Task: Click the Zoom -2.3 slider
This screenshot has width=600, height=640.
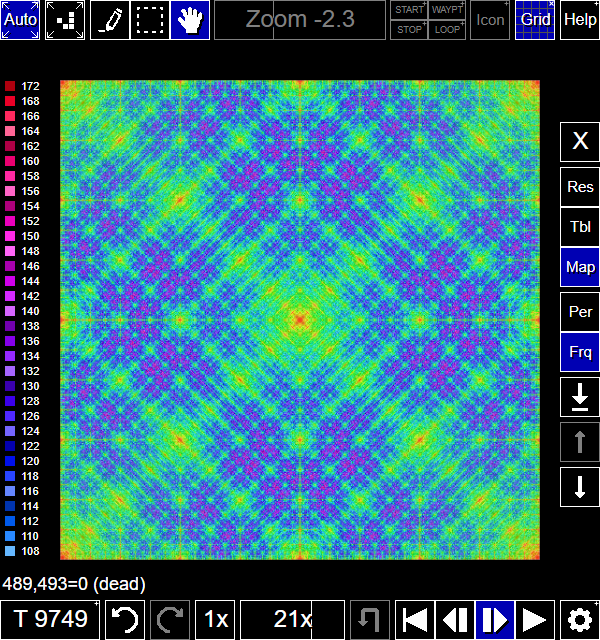Action: [300, 20]
